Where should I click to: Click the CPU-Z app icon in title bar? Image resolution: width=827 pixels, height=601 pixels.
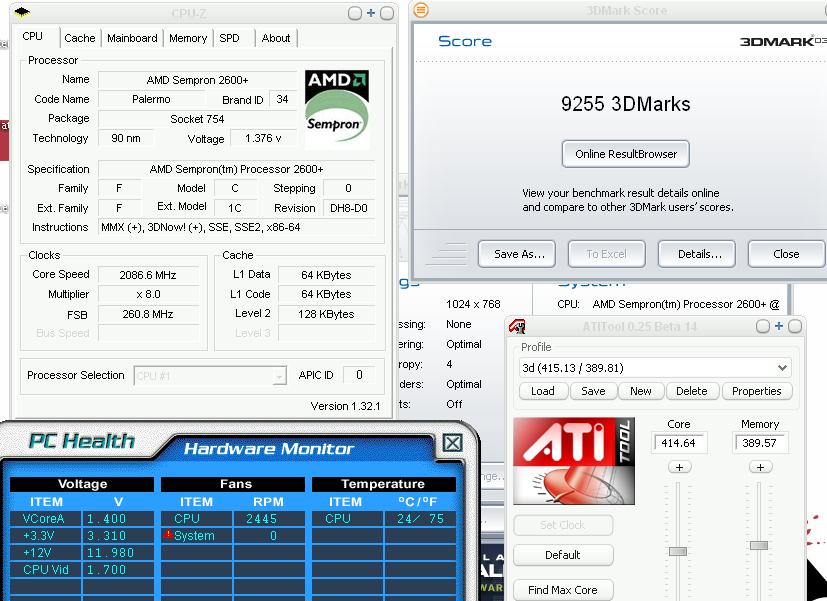point(22,12)
